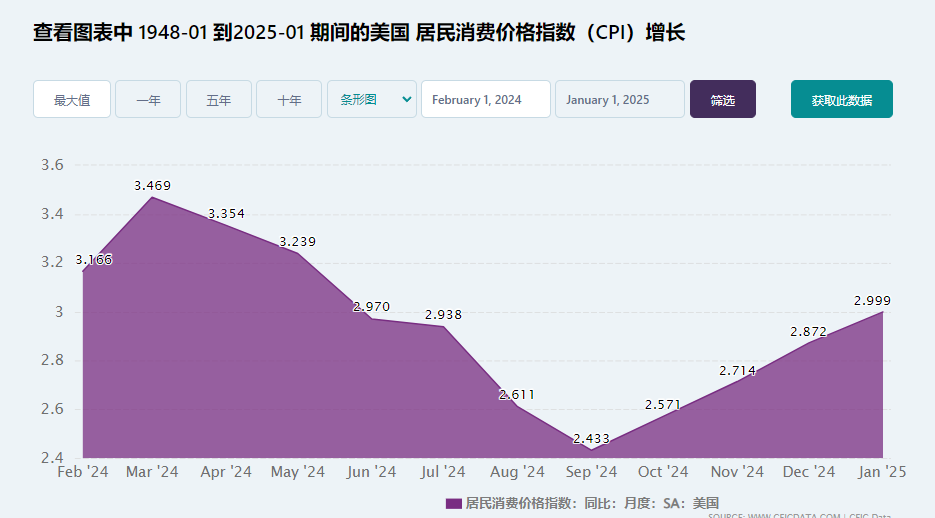Toggle the 居民消费价格指数 legend series

(x=592, y=502)
